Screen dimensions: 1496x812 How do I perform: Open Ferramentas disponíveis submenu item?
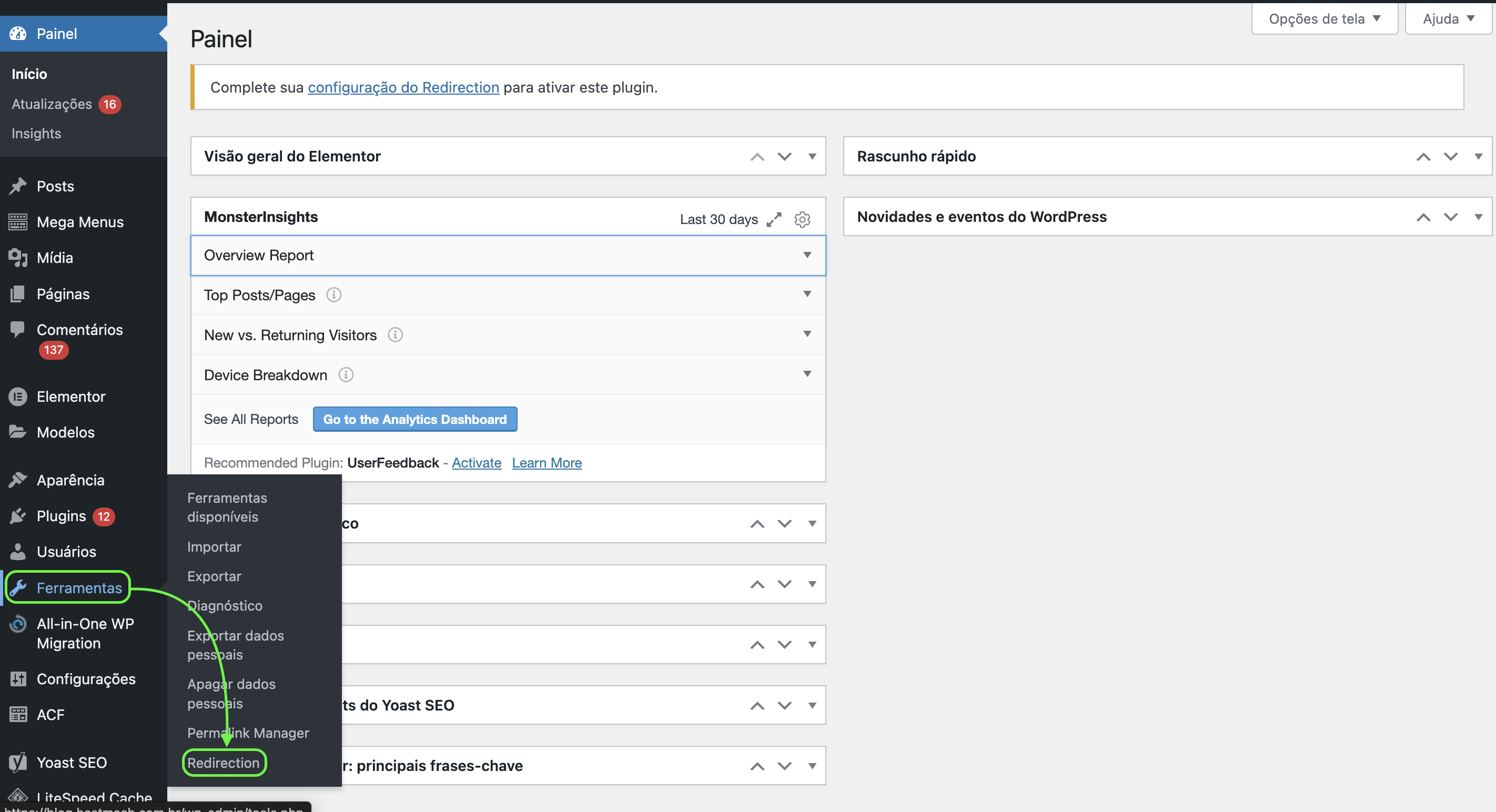point(227,507)
